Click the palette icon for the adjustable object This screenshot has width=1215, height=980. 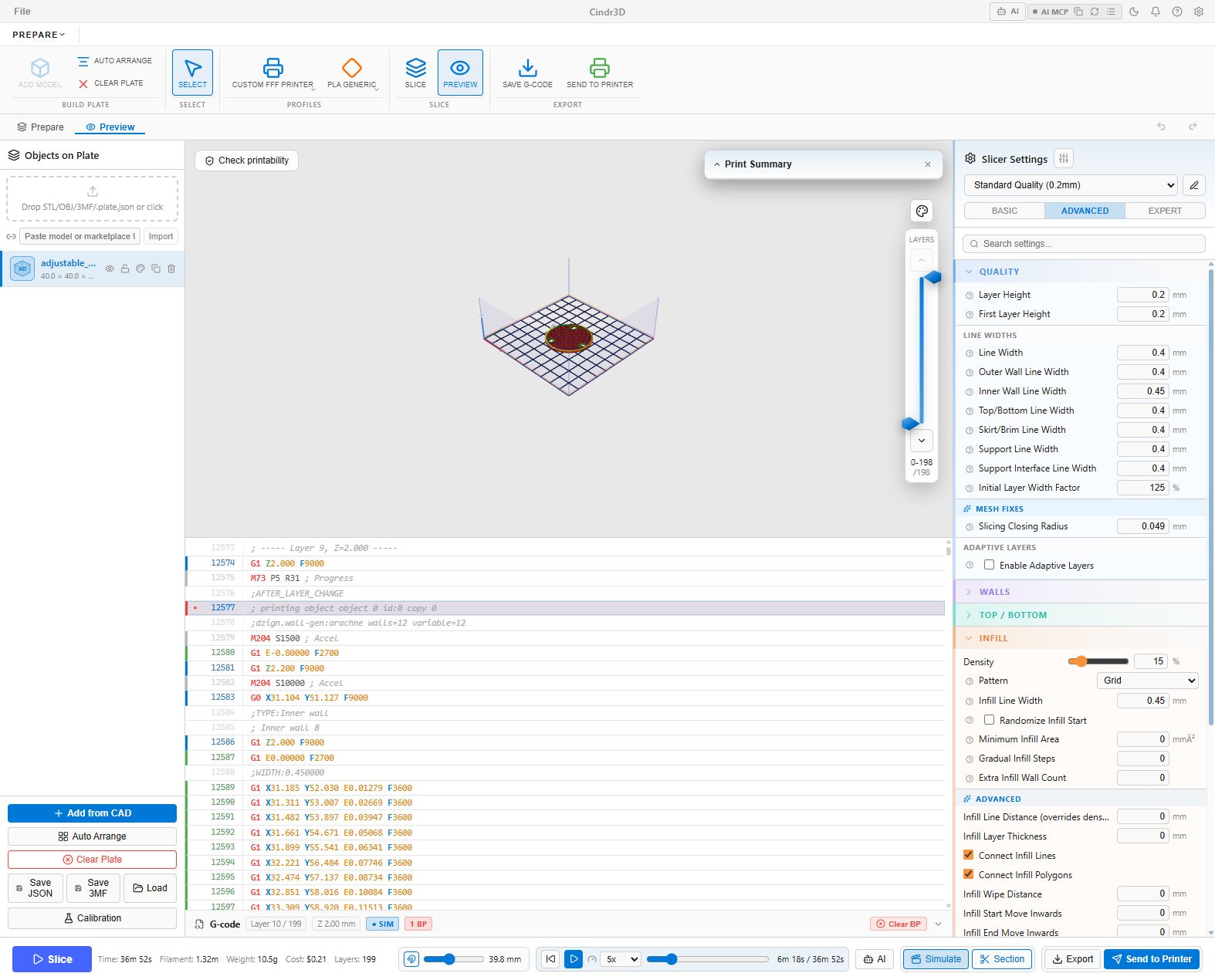point(140,269)
